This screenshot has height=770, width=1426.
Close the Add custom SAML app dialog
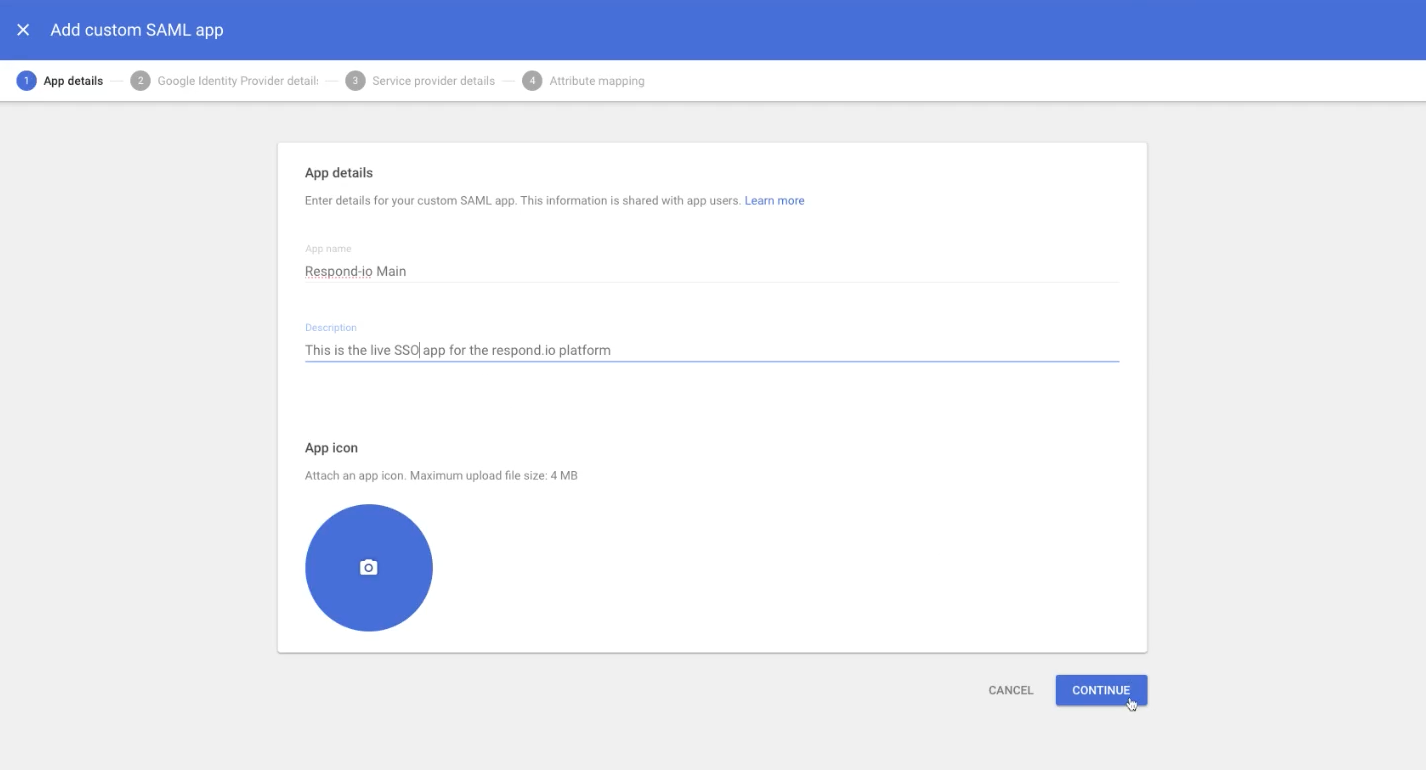click(23, 30)
